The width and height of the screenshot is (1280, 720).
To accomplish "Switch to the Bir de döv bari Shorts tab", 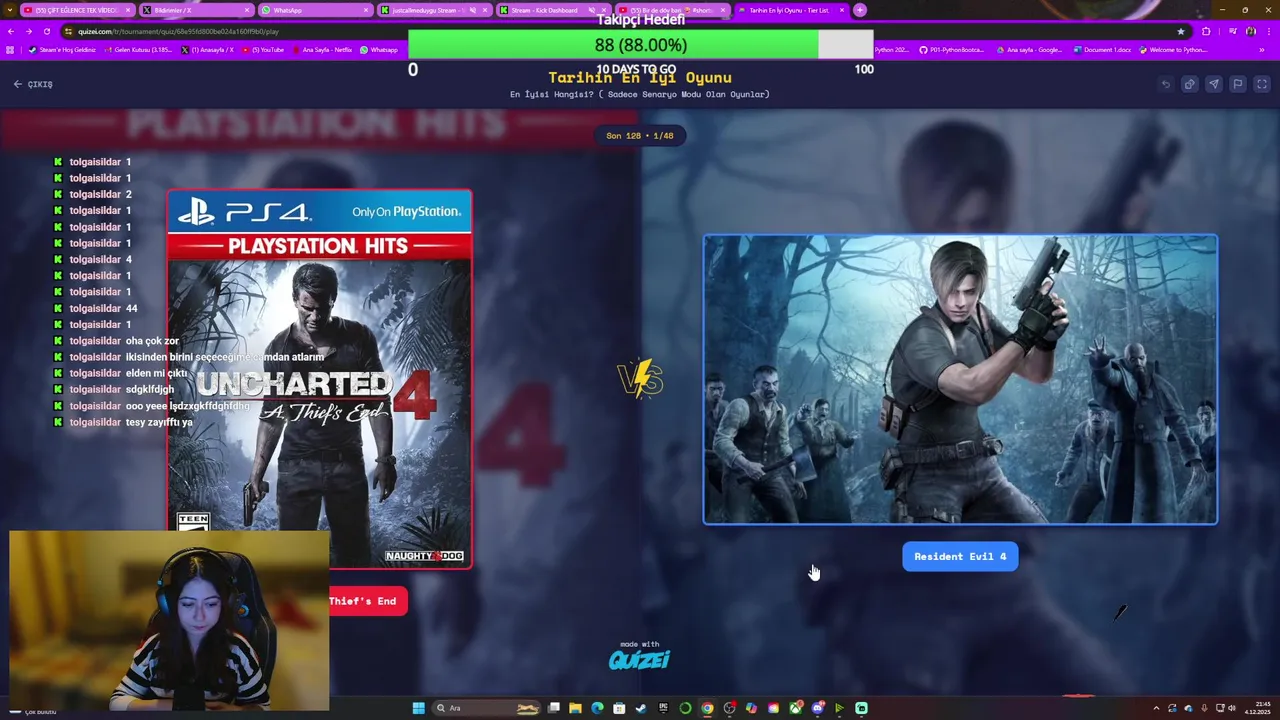I will (671, 10).
